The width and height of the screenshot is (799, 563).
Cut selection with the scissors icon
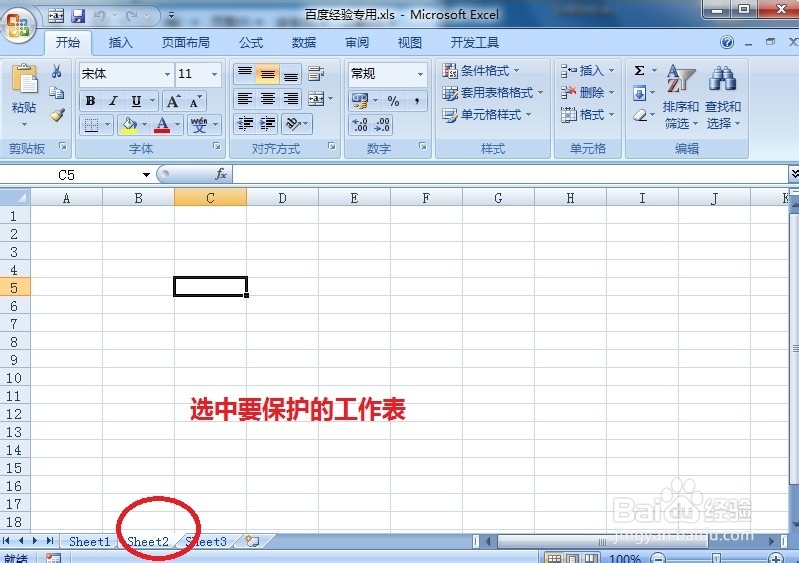coord(57,71)
